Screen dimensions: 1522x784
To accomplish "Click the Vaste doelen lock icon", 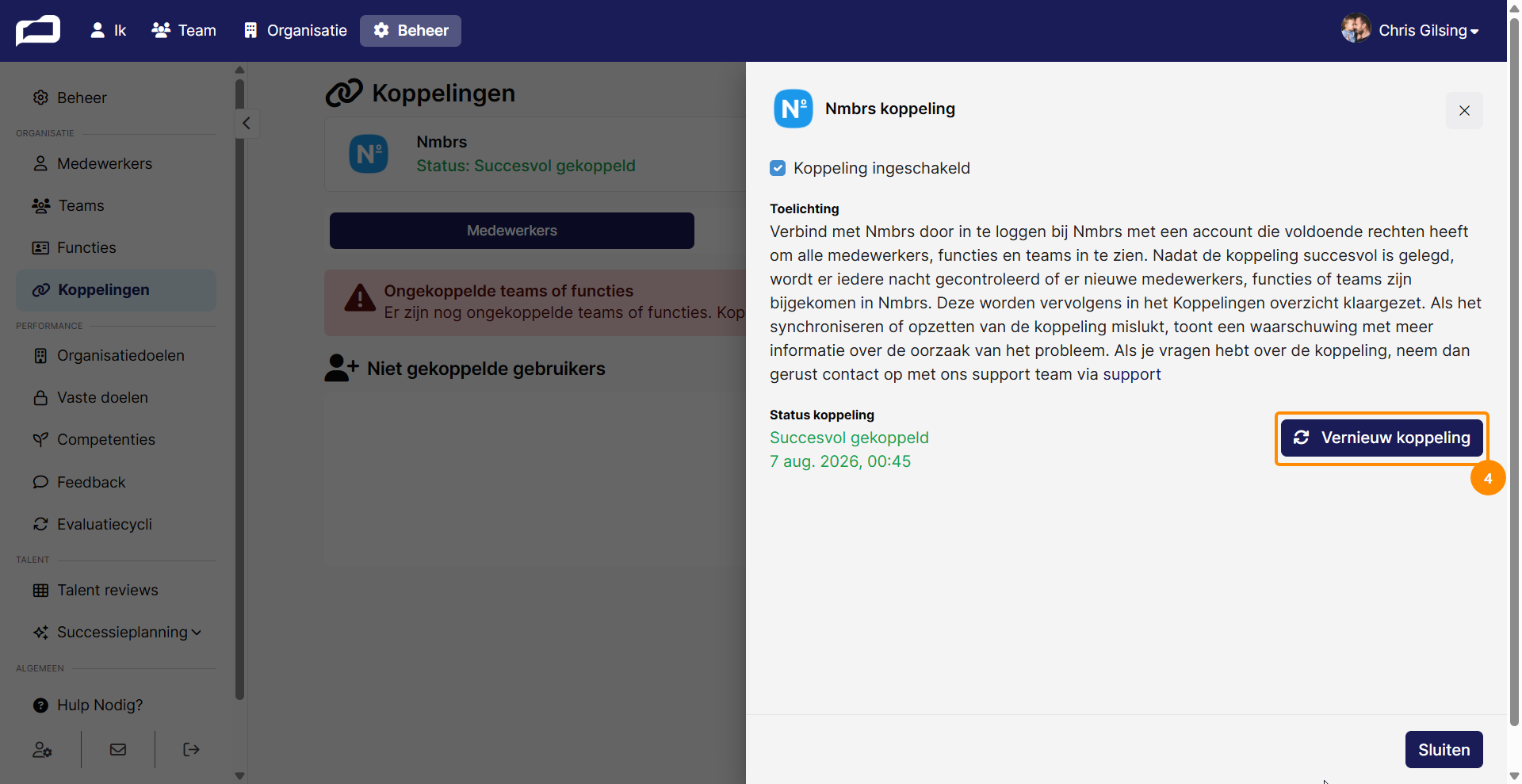I will coord(40,397).
